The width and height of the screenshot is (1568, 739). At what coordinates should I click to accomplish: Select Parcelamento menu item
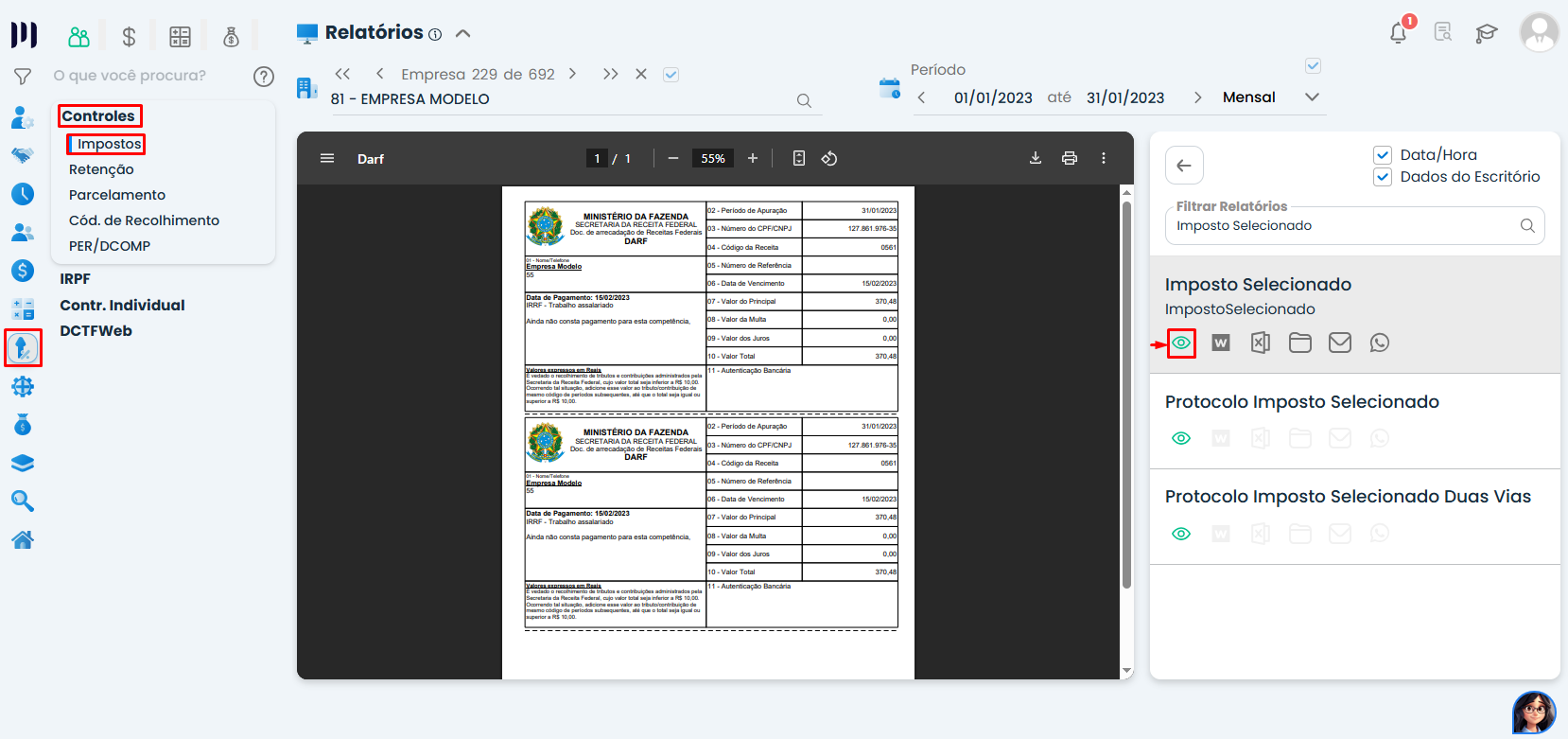coord(117,195)
